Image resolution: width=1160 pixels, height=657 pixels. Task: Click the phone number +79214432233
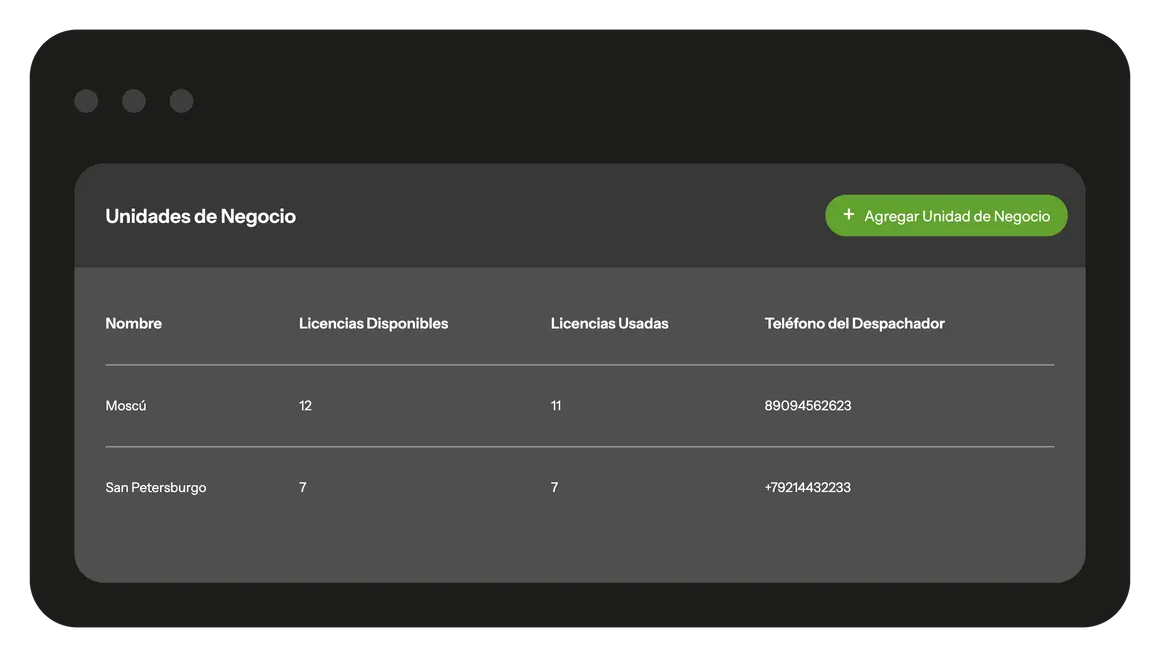[x=807, y=488]
